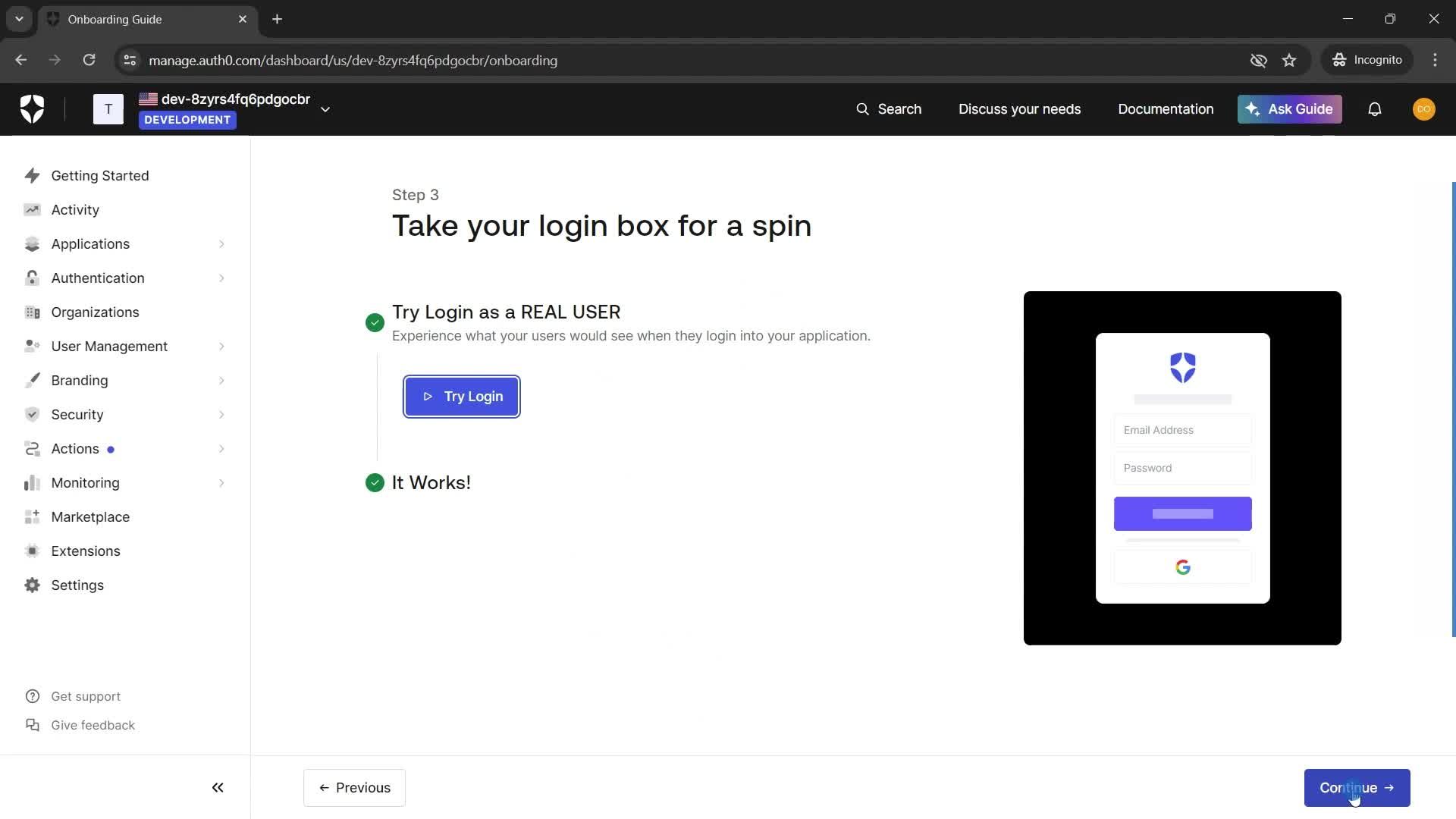The height and width of the screenshot is (819, 1456).
Task: Bookmark this page with star icon
Action: click(x=1289, y=60)
